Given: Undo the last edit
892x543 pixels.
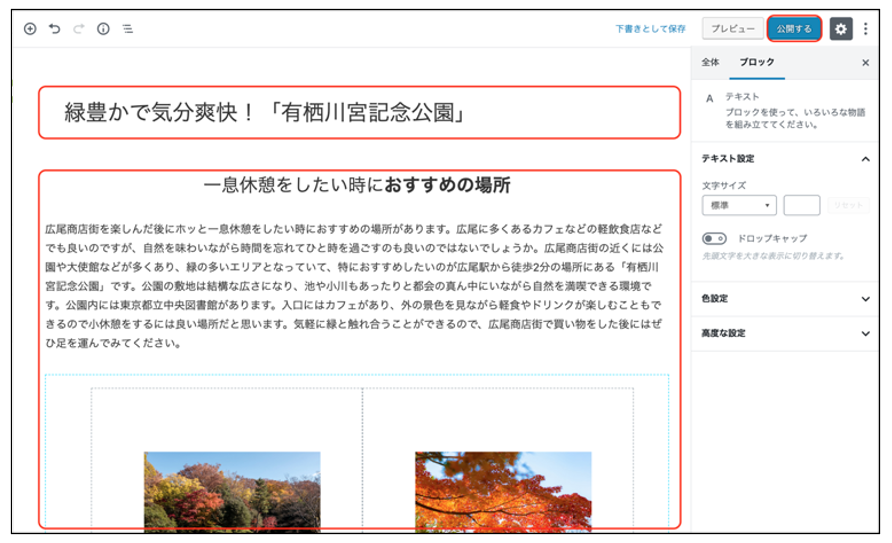Looking at the screenshot, I should coord(54,29).
